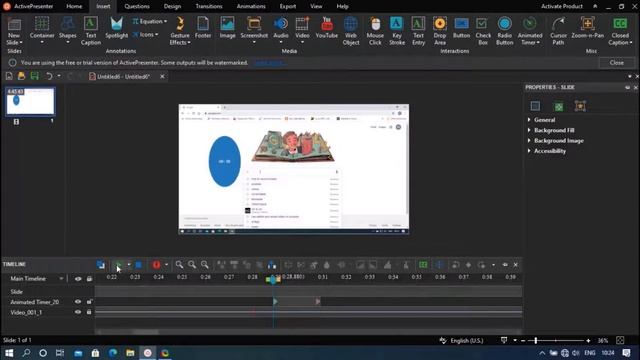Image resolution: width=640 pixels, height=360 pixels.
Task: Click the blue Stop button in timeline
Action: pos(138,265)
